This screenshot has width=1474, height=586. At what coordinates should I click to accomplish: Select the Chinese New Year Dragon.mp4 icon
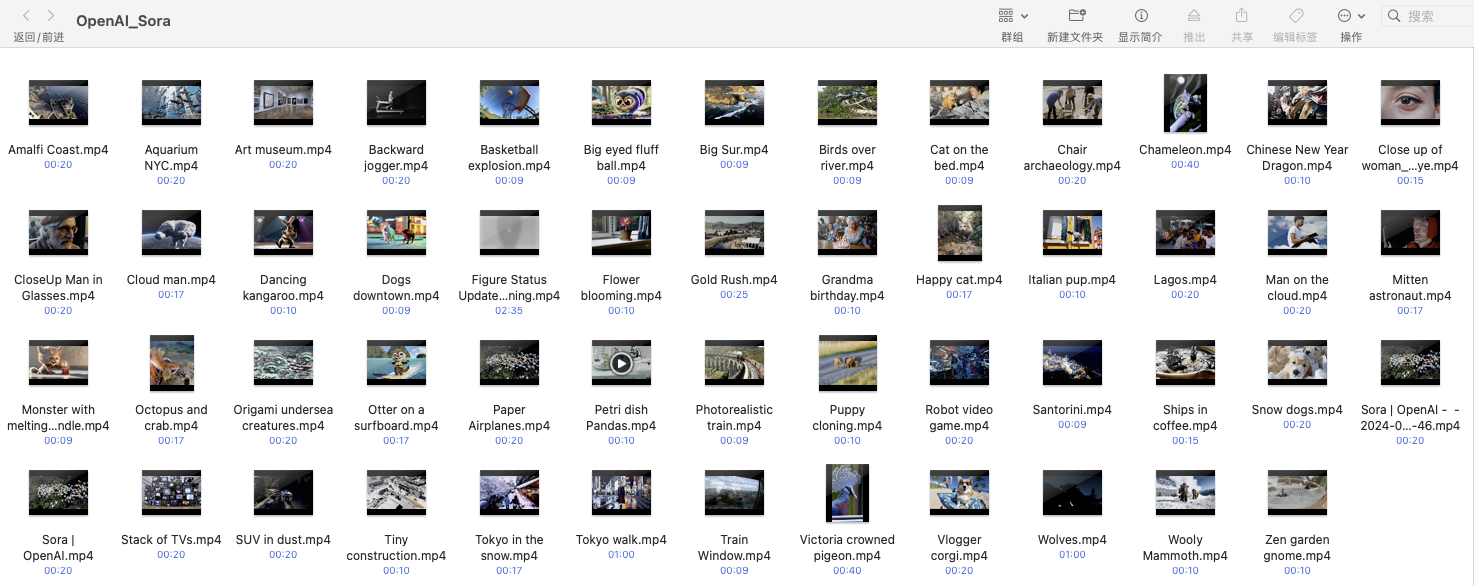(1297, 103)
